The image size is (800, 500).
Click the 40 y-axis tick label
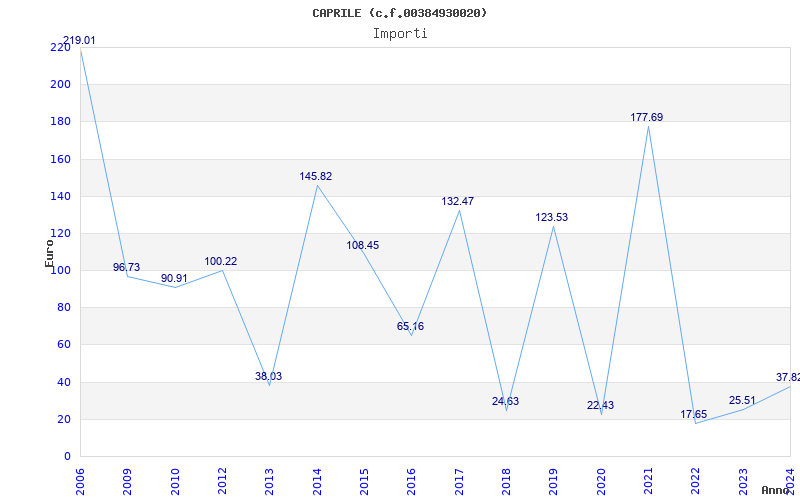click(63, 382)
